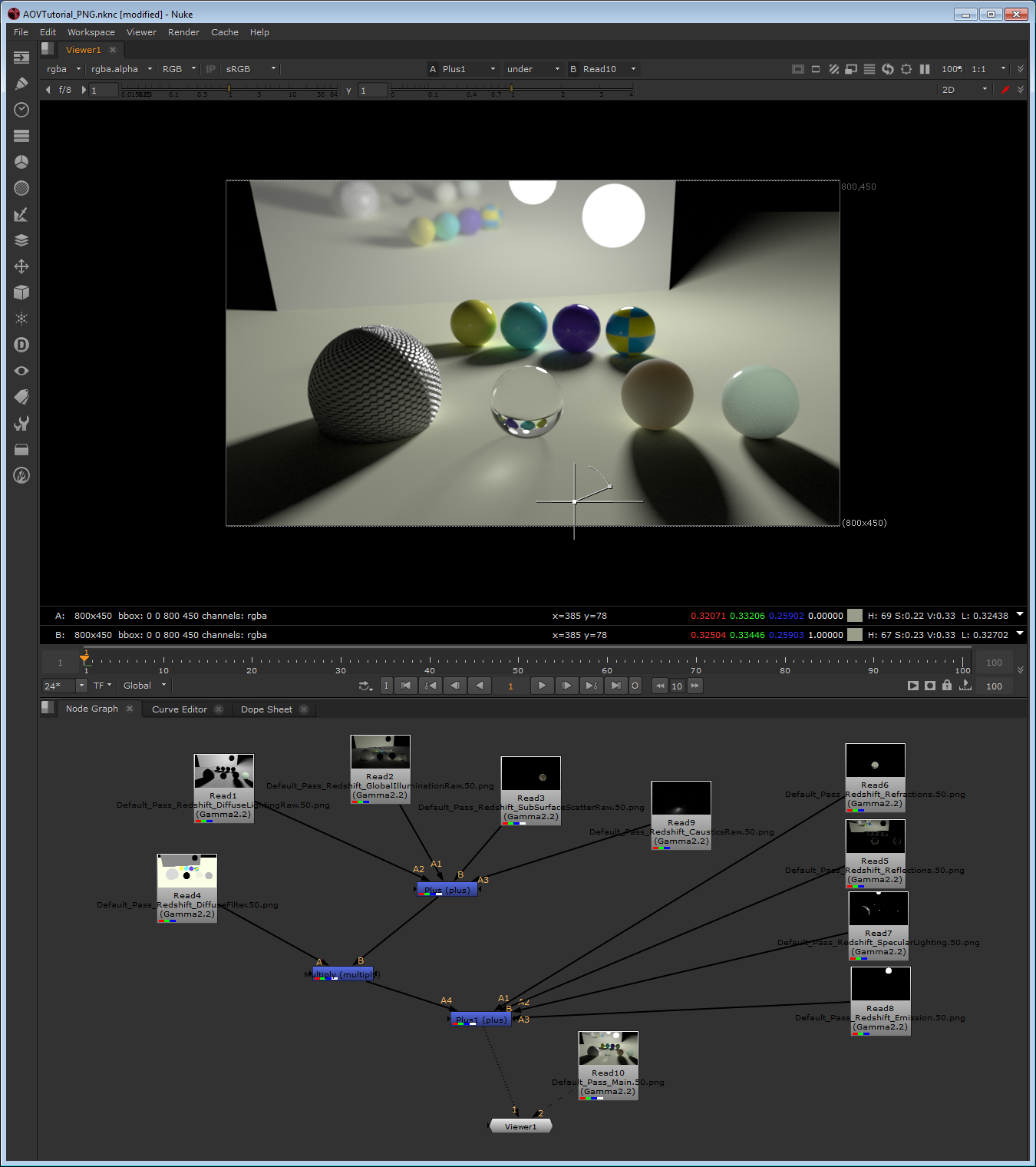
Task: Click the red color-picker icon in viewer
Action: [x=1005, y=90]
